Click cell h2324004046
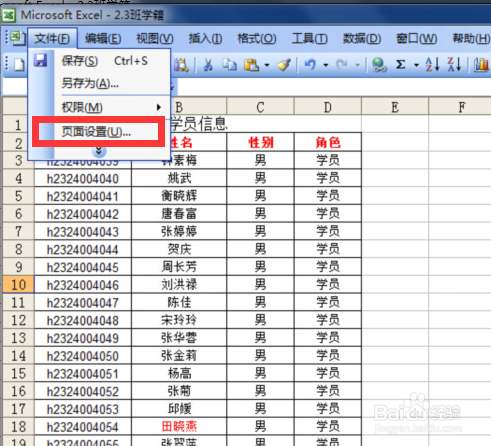The image size is (491, 446). coord(83,285)
